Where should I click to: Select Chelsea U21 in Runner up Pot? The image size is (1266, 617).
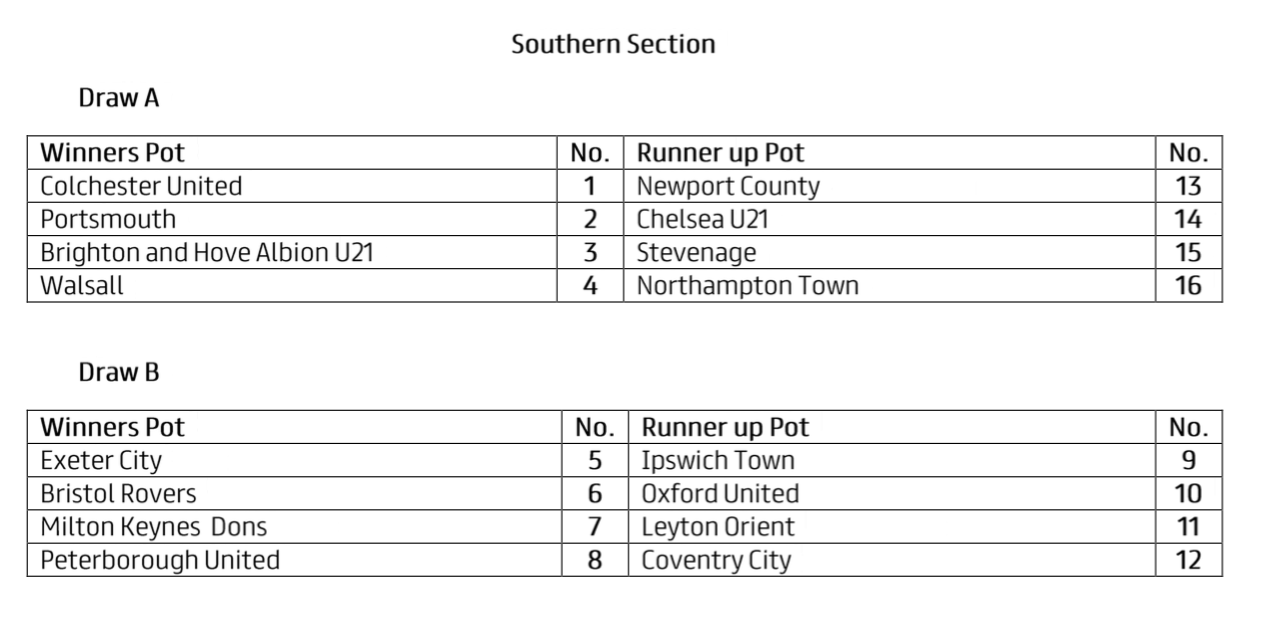[702, 219]
